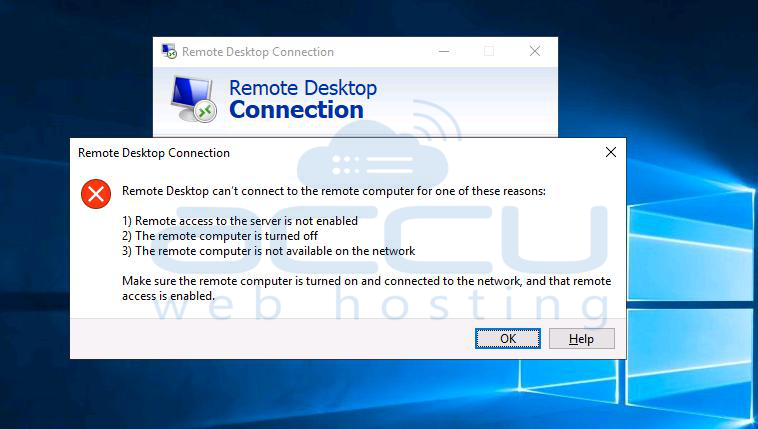Image resolution: width=758 pixels, height=429 pixels.
Task: Minimize the background Remote Desktop Connection window
Action: 444,51
